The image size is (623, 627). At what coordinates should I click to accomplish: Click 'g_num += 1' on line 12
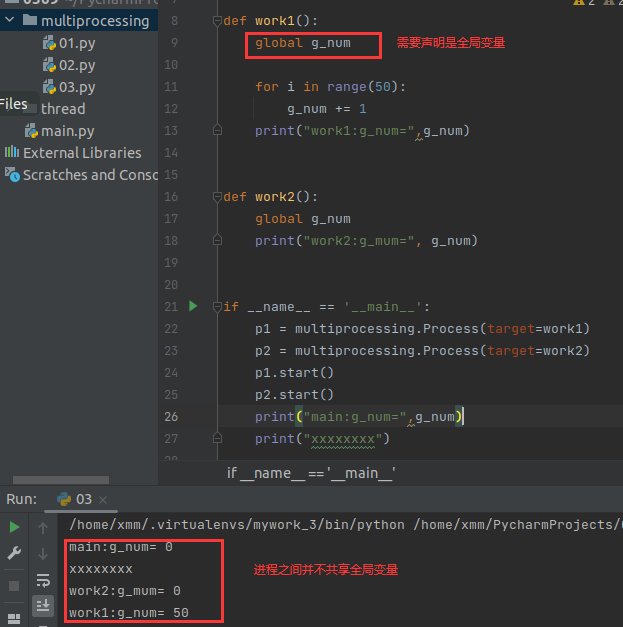click(x=327, y=109)
